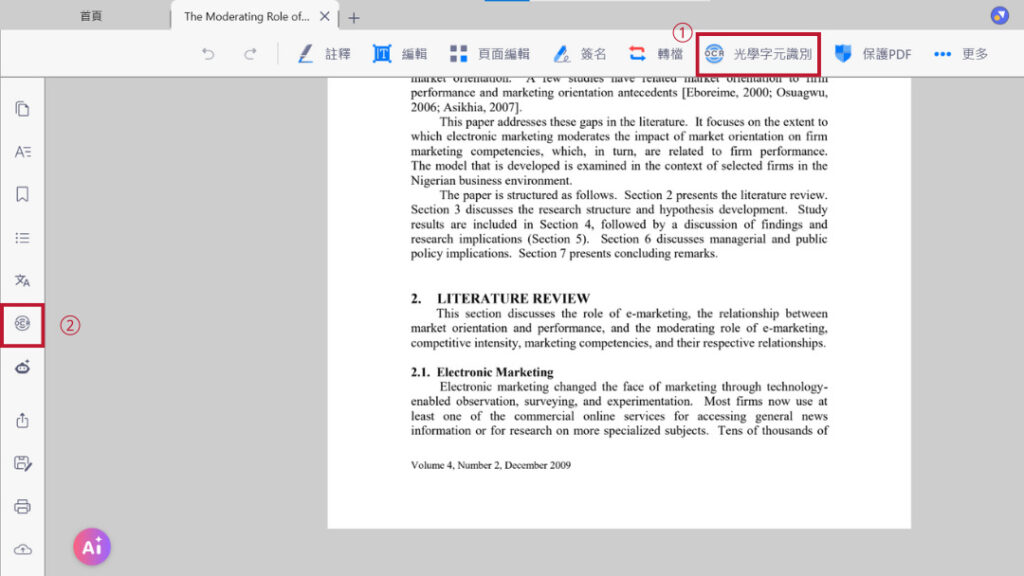Open the translate sidebar icon
1024x576 pixels.
(22, 280)
